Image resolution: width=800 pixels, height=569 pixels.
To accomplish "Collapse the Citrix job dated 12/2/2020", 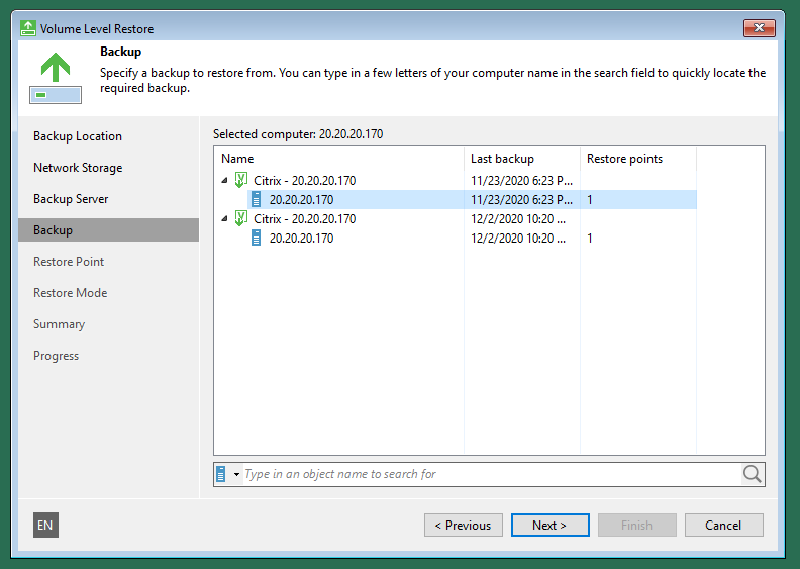I will 224,218.
